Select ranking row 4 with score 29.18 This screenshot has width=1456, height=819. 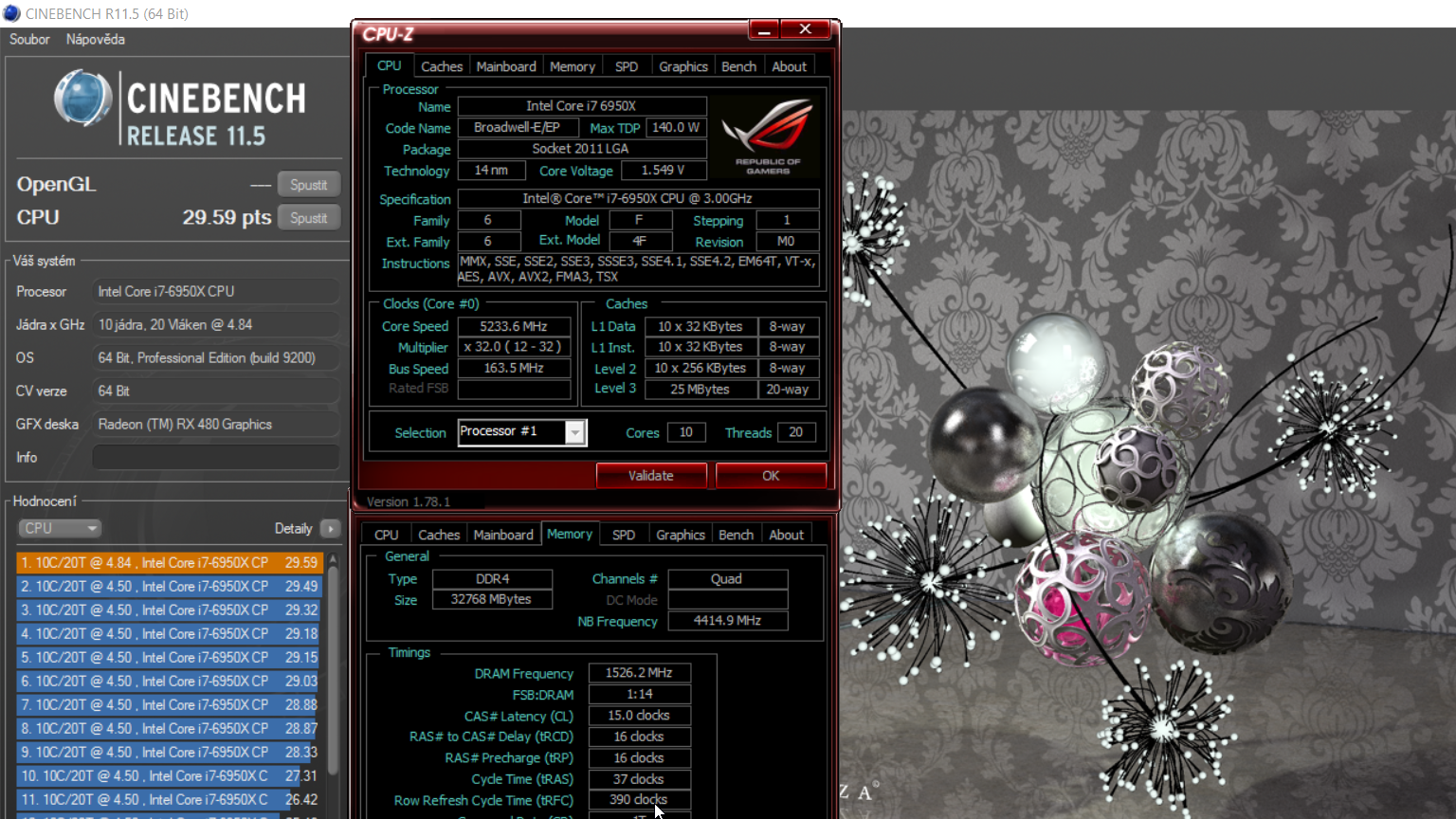pyautogui.click(x=170, y=633)
